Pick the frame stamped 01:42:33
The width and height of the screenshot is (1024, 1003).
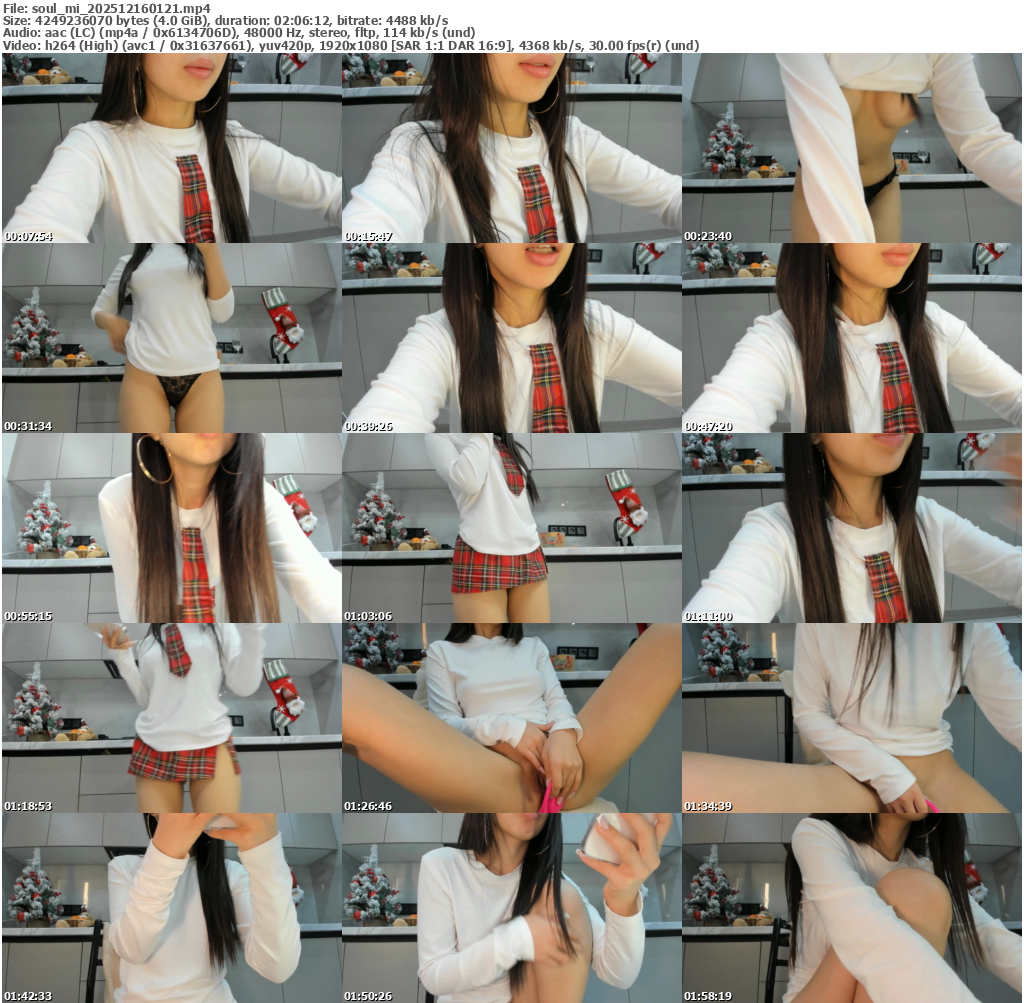[x=172, y=908]
